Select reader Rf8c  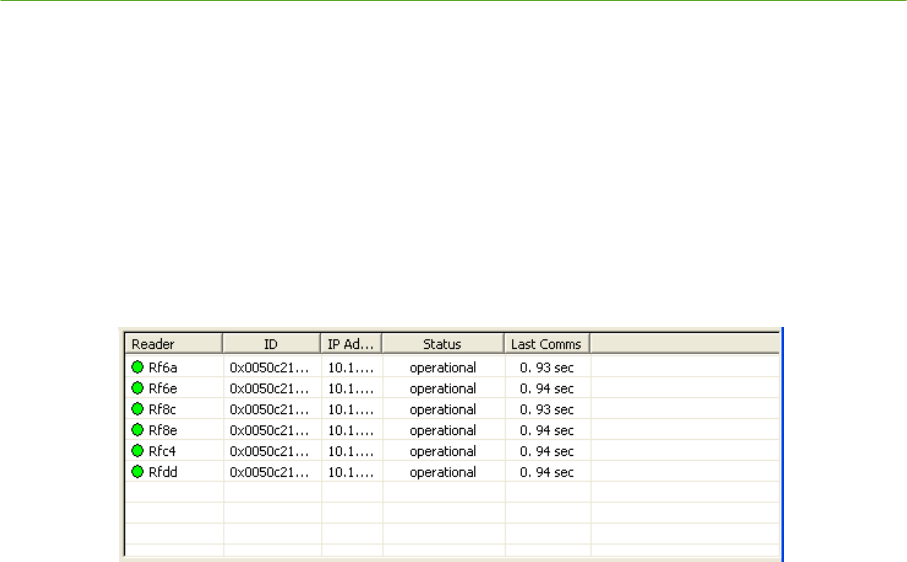pyautogui.click(x=162, y=409)
